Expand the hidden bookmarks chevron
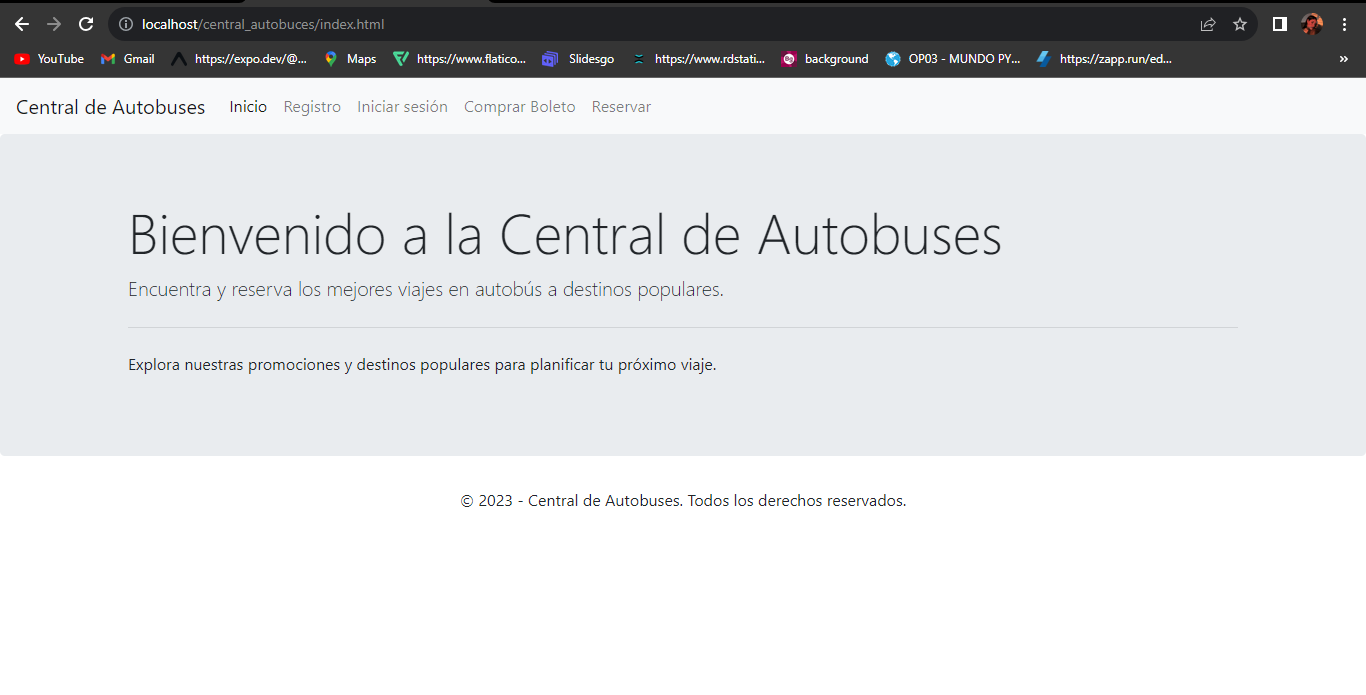Screen dimensions: 1366x695 coord(1343,59)
